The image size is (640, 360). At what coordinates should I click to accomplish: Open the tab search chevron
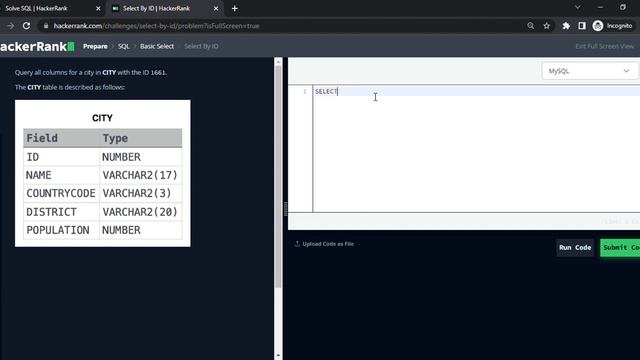pyautogui.click(x=577, y=7)
